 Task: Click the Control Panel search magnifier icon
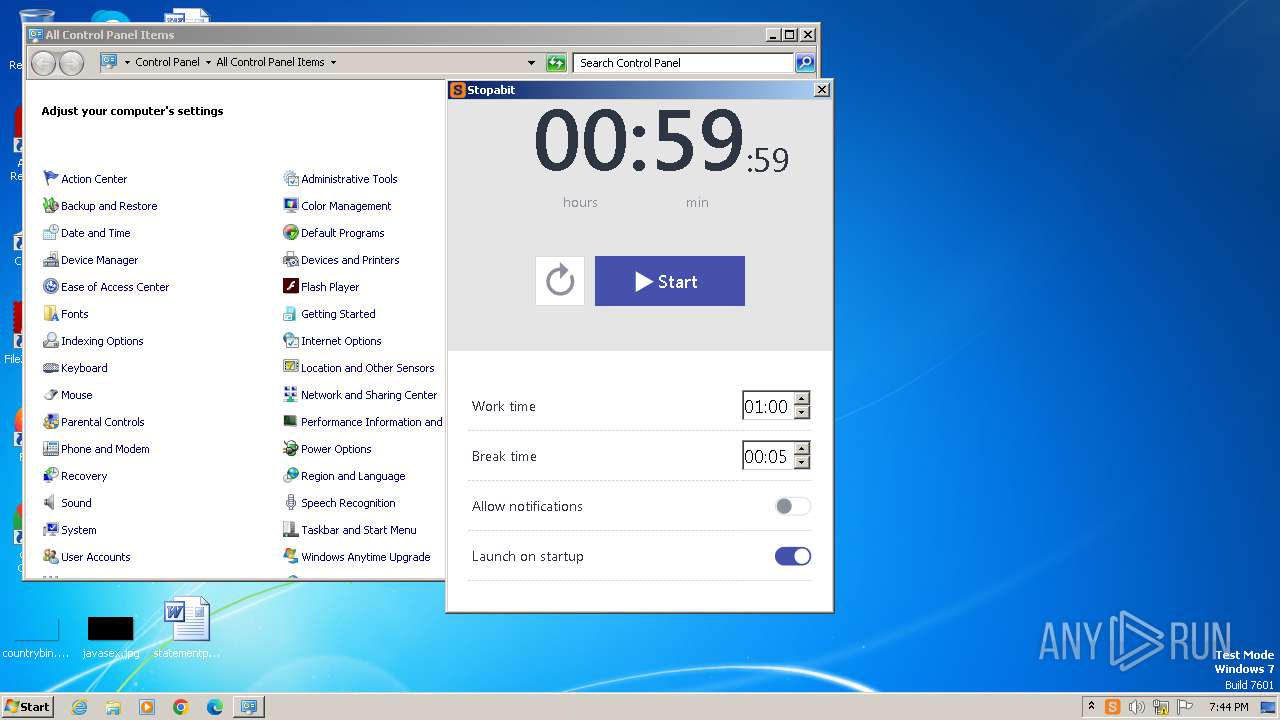click(805, 63)
